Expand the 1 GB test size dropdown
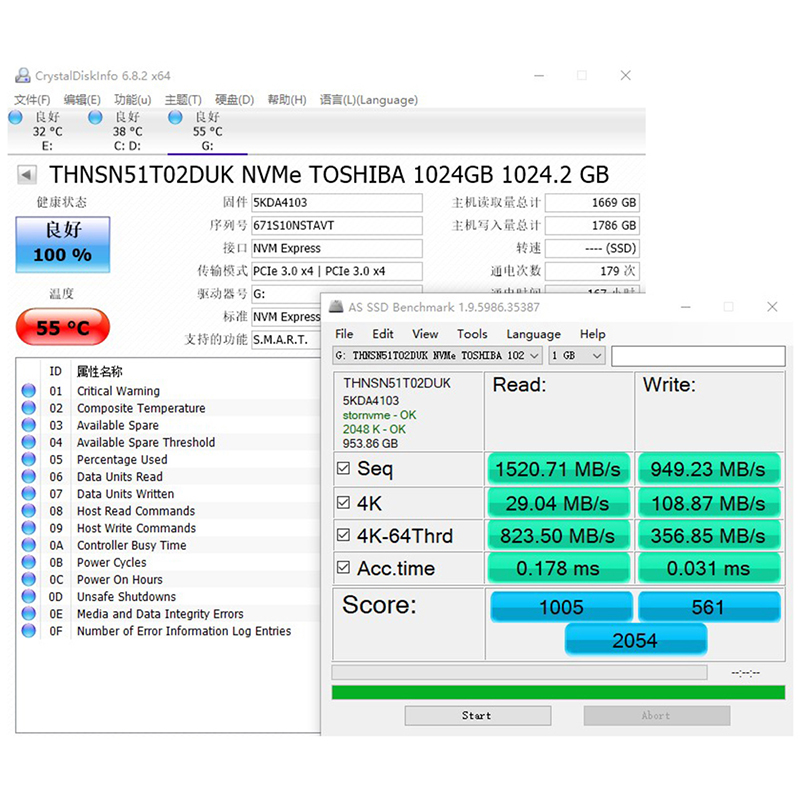Screen dimensions: 800x800 tap(577, 355)
